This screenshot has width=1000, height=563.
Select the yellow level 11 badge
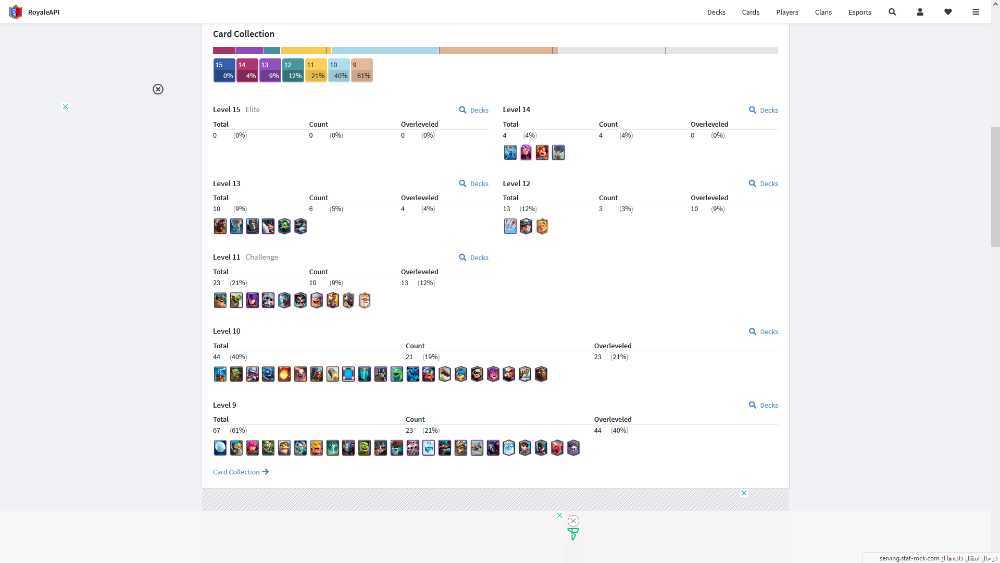(316, 70)
